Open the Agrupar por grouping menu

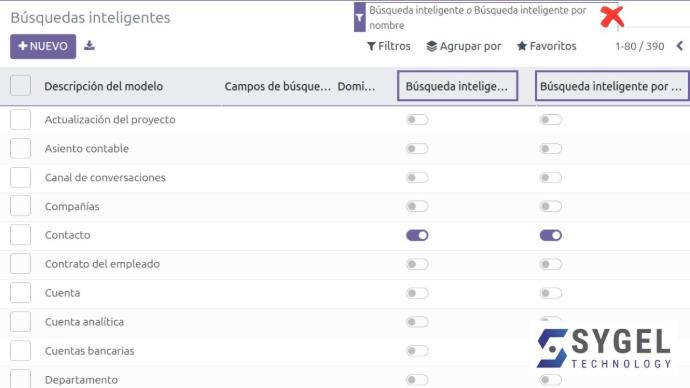pos(464,46)
